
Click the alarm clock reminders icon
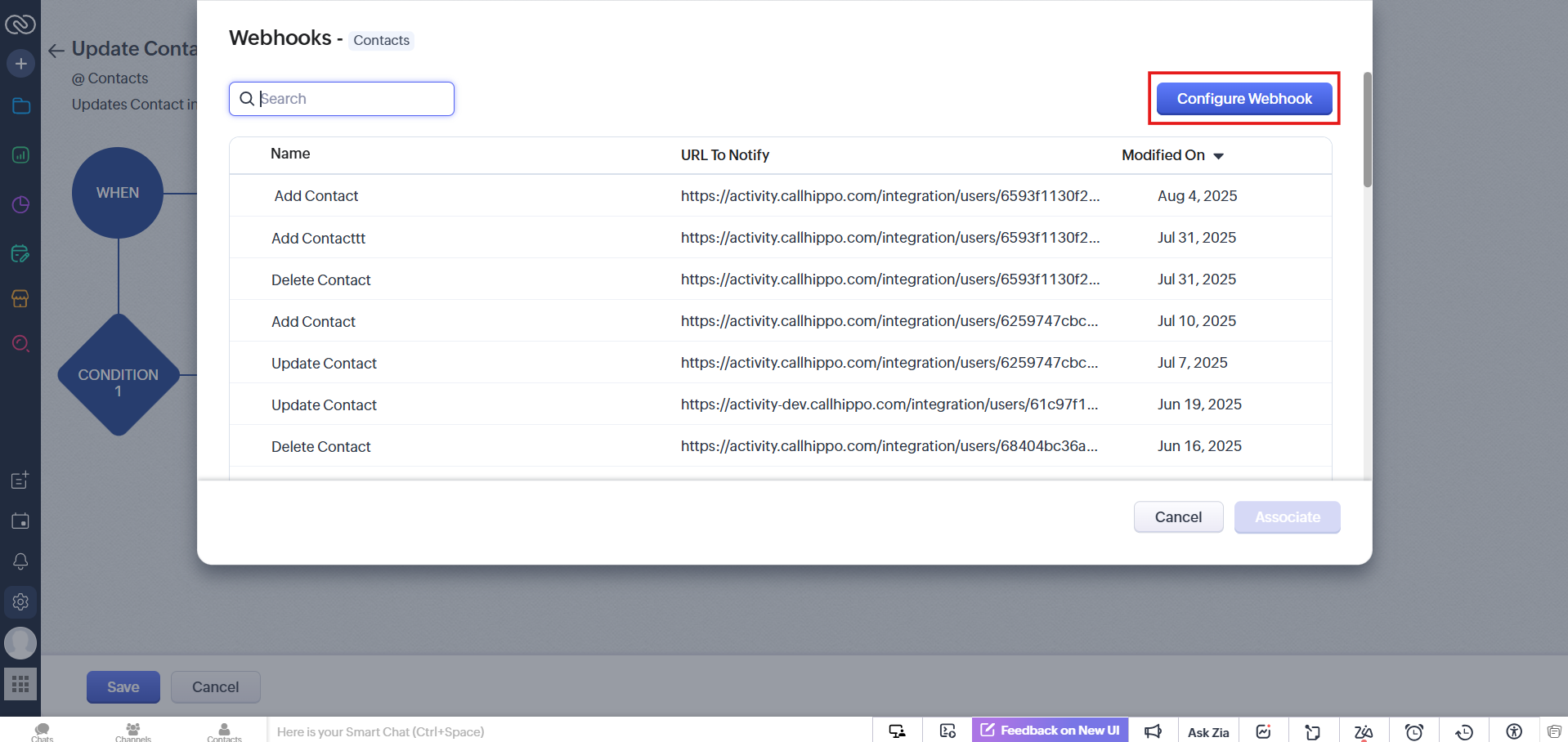[x=1414, y=731]
